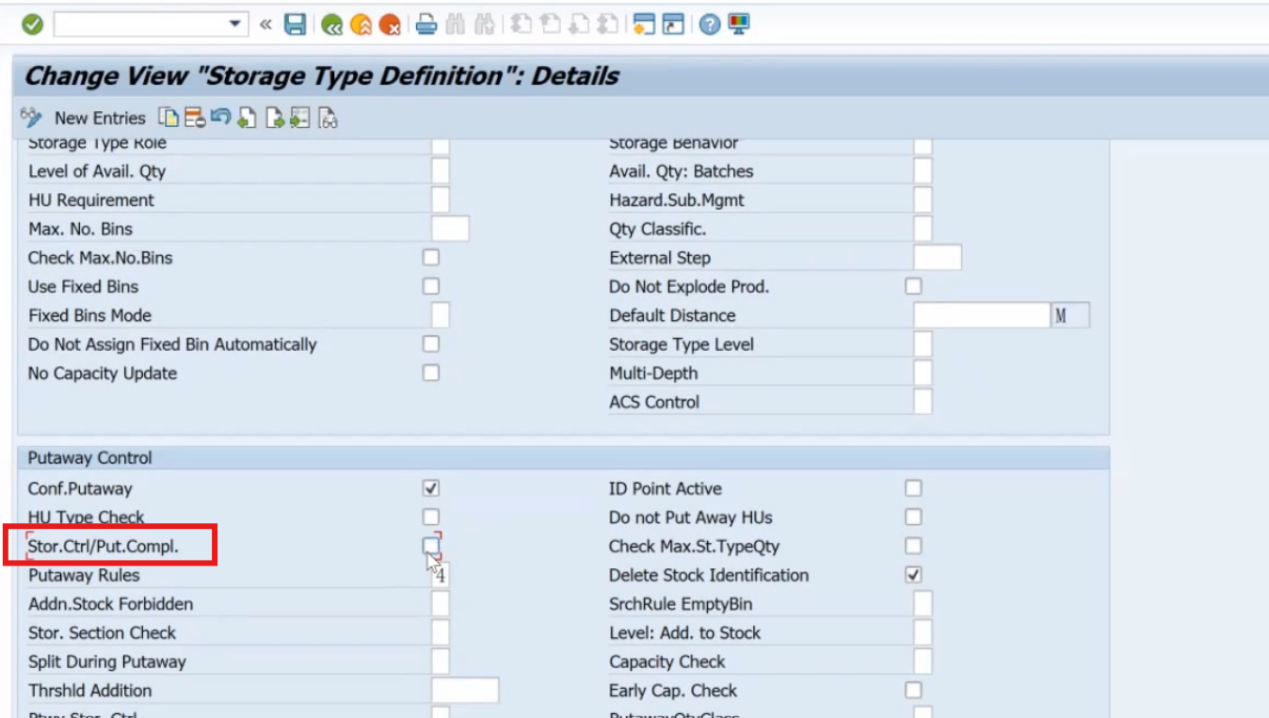Open the command field dropdown arrow
The width and height of the screenshot is (1269, 718).
(235, 24)
